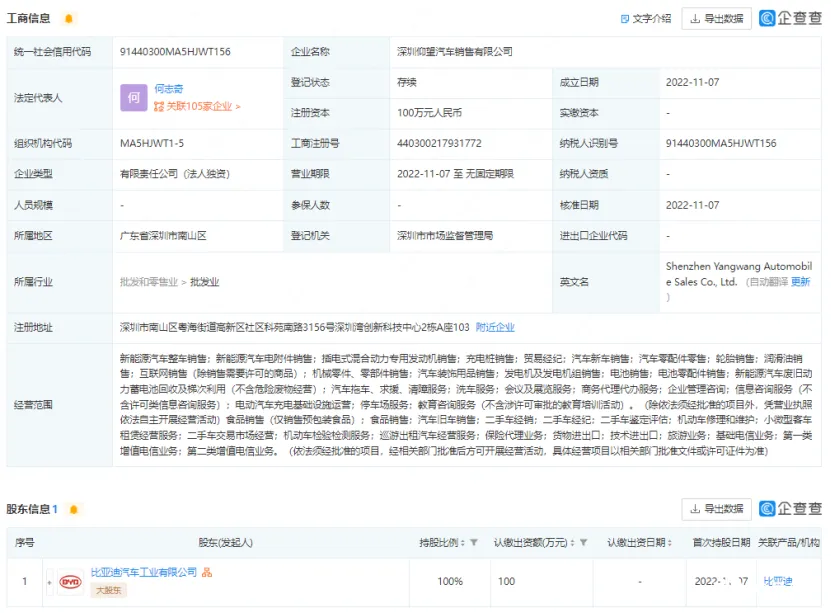The image size is (831, 613).
Task: Click the 100% shareholding cell
Action: tap(450, 582)
